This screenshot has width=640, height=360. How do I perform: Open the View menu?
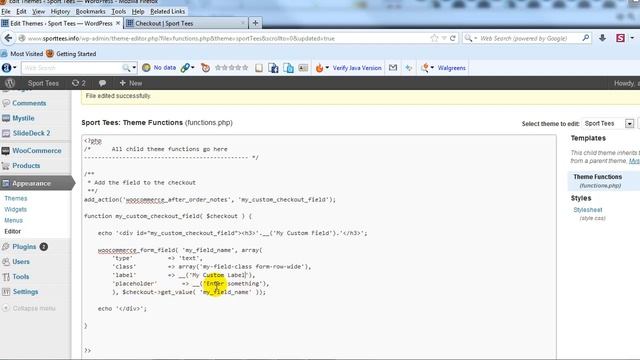[x=38, y=11]
